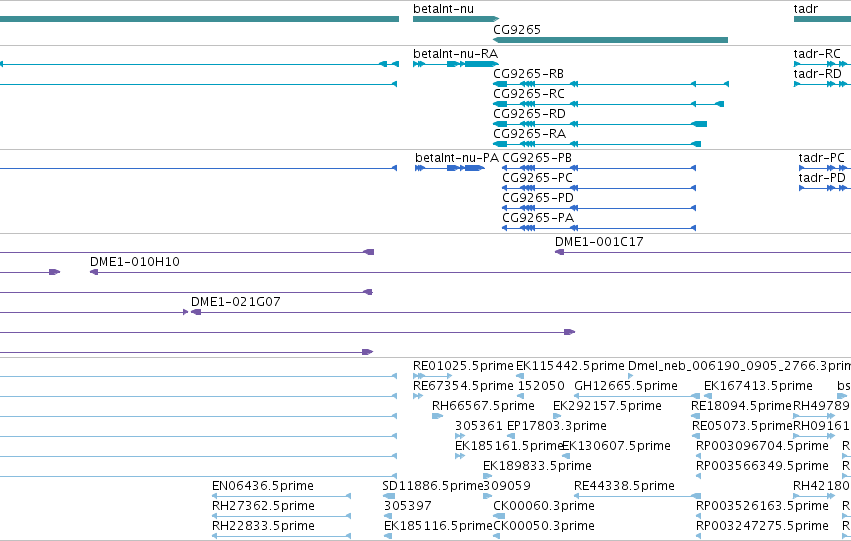Click EST RH22833.5prime
851x541 pixels.
(x=282, y=536)
